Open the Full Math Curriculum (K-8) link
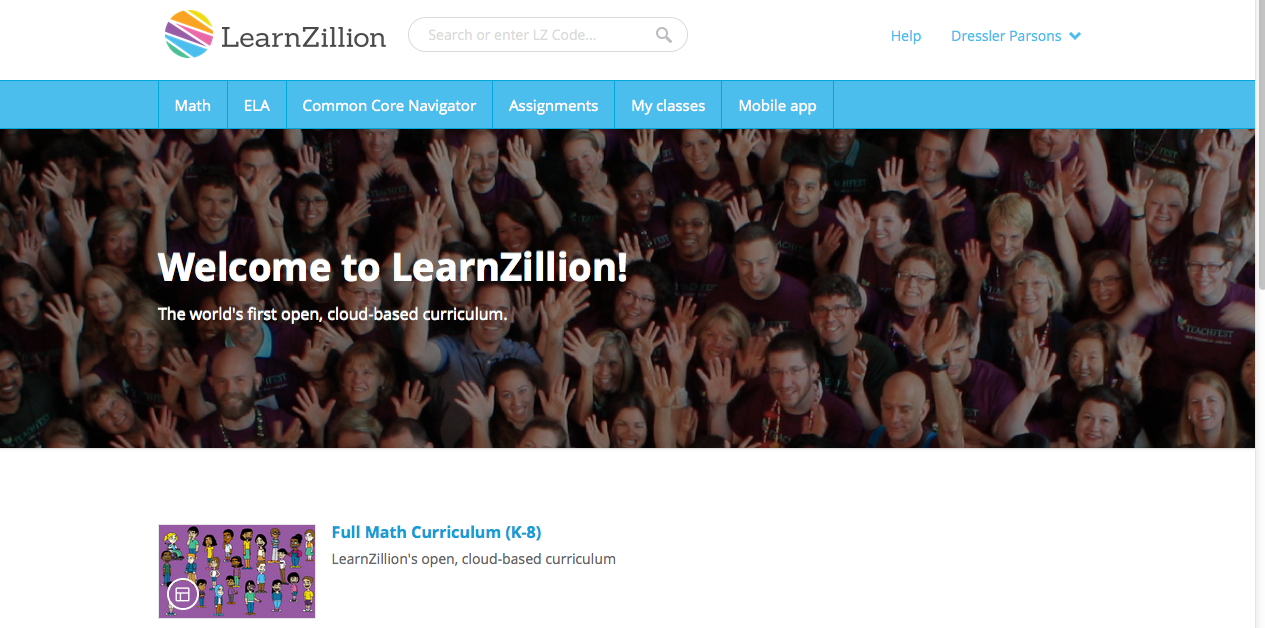The height and width of the screenshot is (628, 1265). click(436, 532)
